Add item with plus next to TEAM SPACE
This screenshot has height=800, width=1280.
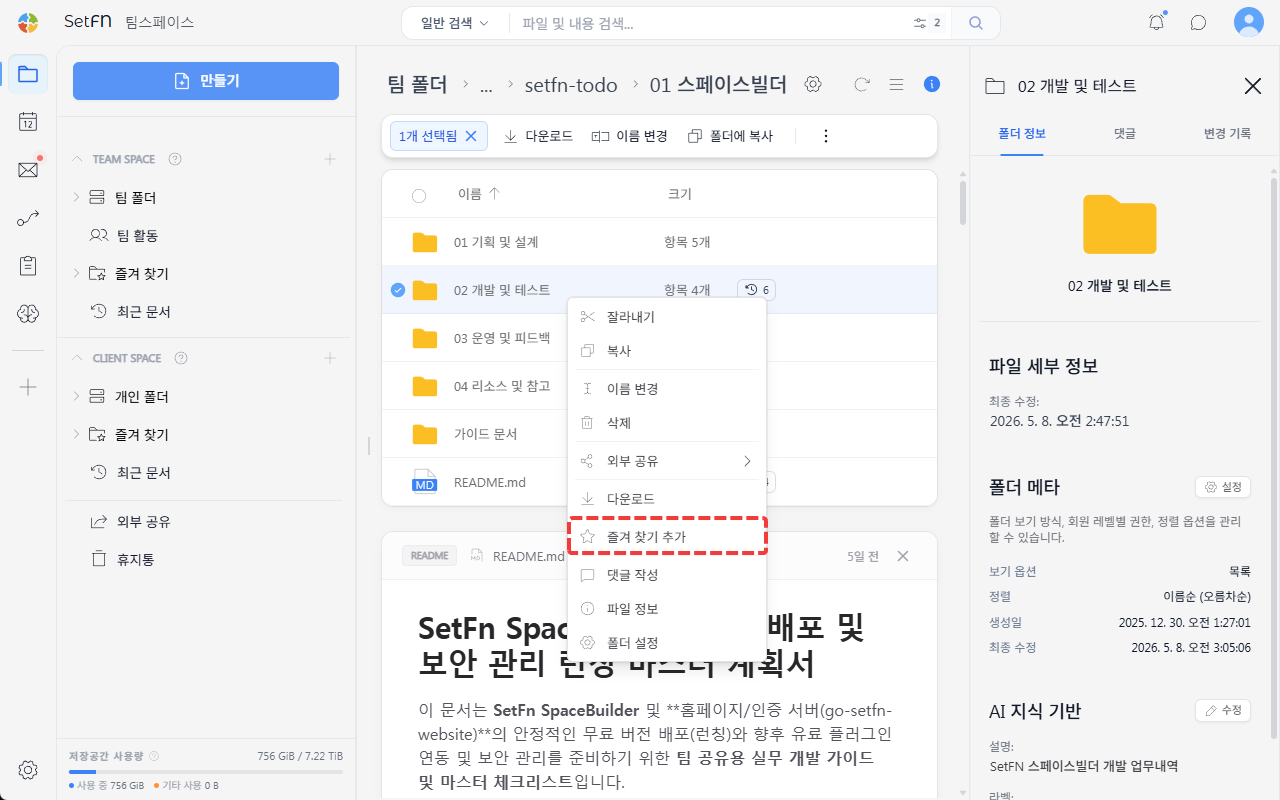pyautogui.click(x=330, y=159)
